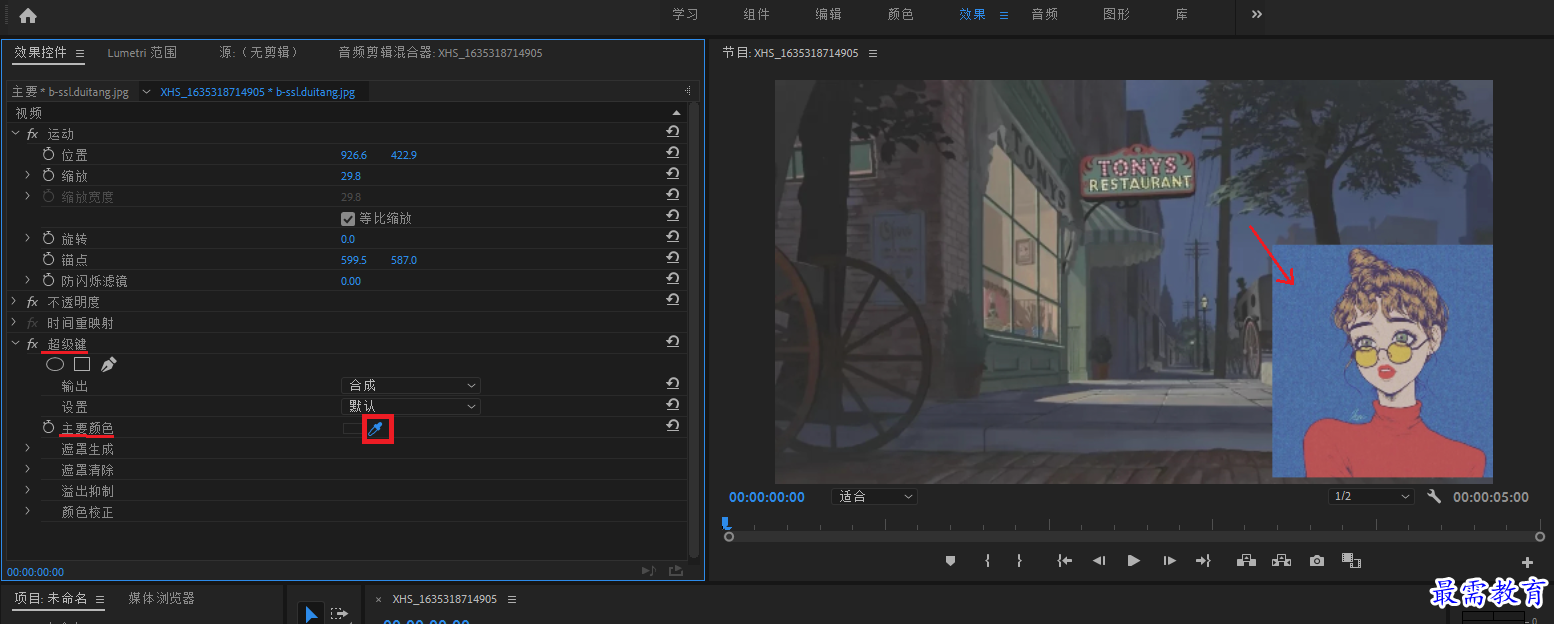The height and width of the screenshot is (624, 1554).
Task: Reset the 锚点 parameter
Action: pyautogui.click(x=673, y=258)
